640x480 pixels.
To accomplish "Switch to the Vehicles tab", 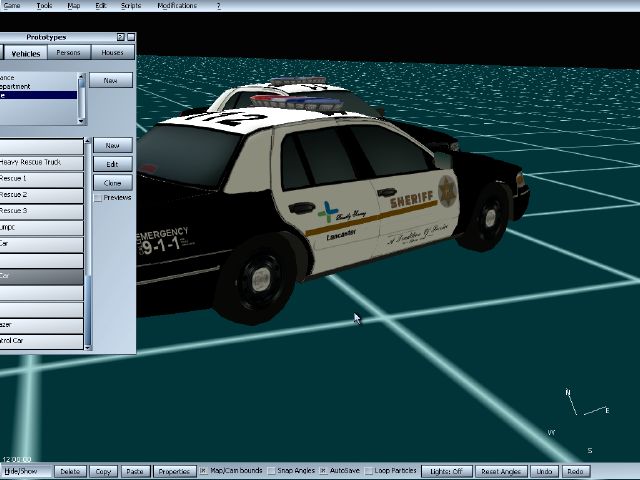I will 25,53.
